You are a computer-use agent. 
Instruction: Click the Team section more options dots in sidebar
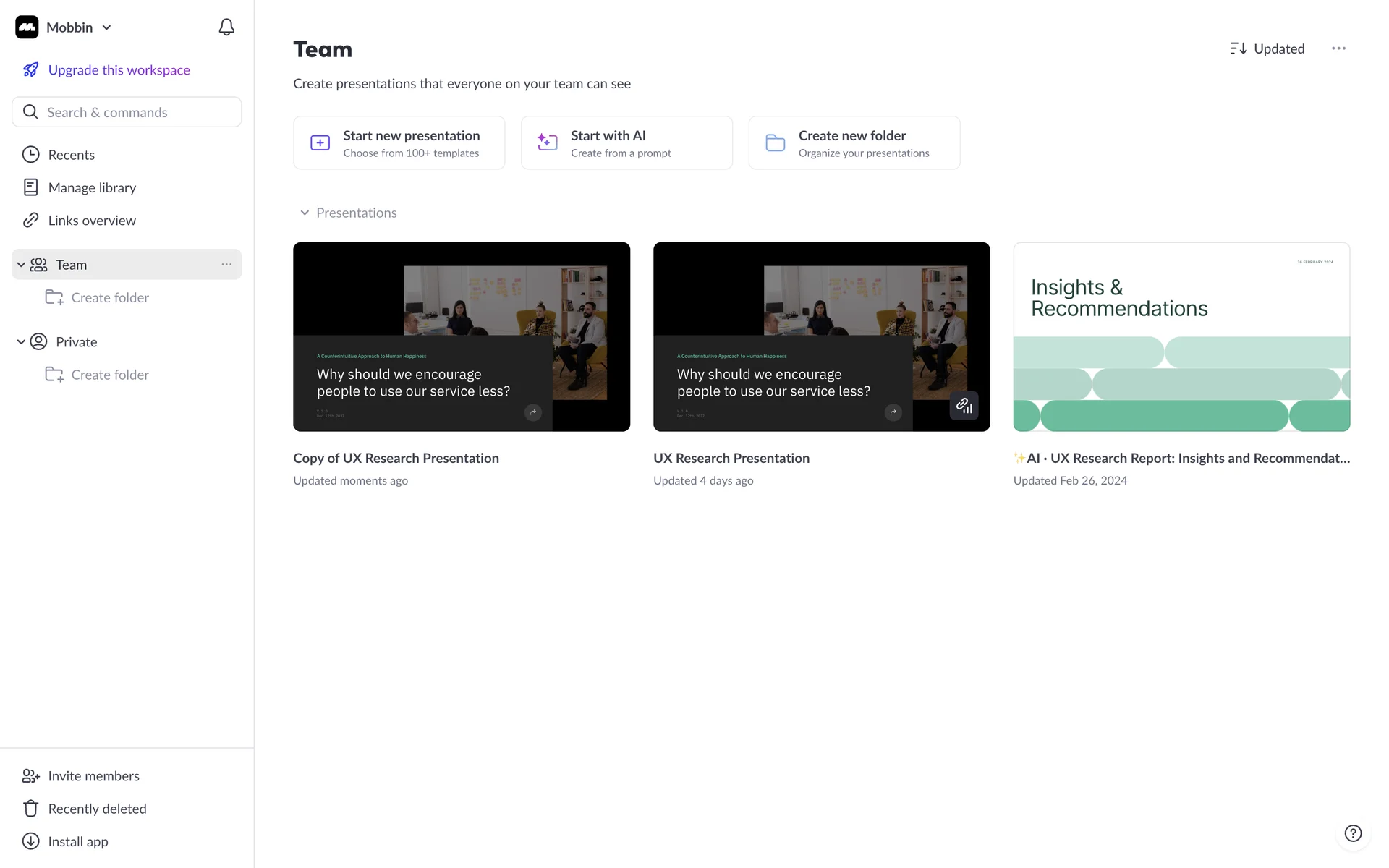226,265
